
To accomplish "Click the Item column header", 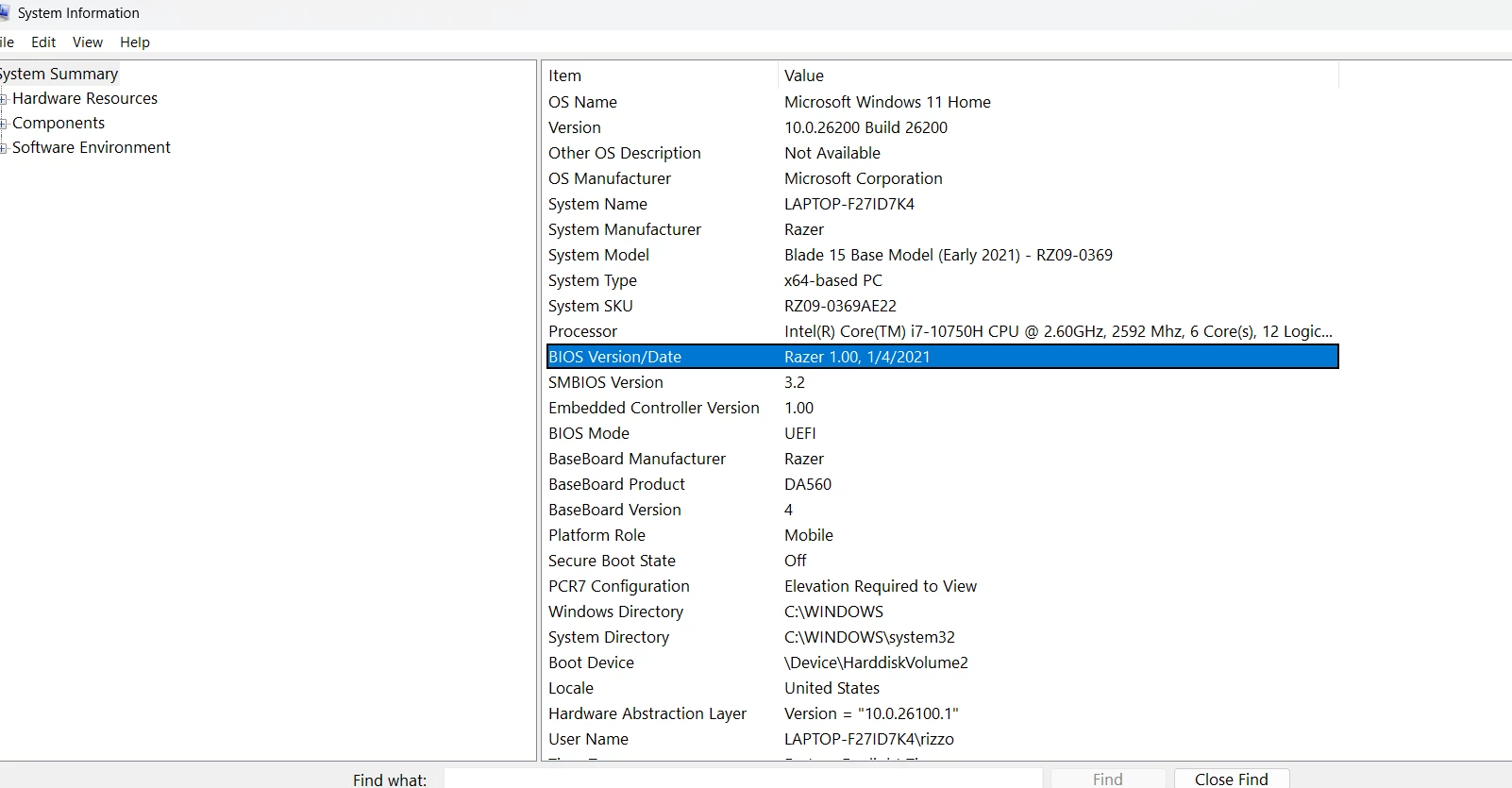I will click(660, 75).
